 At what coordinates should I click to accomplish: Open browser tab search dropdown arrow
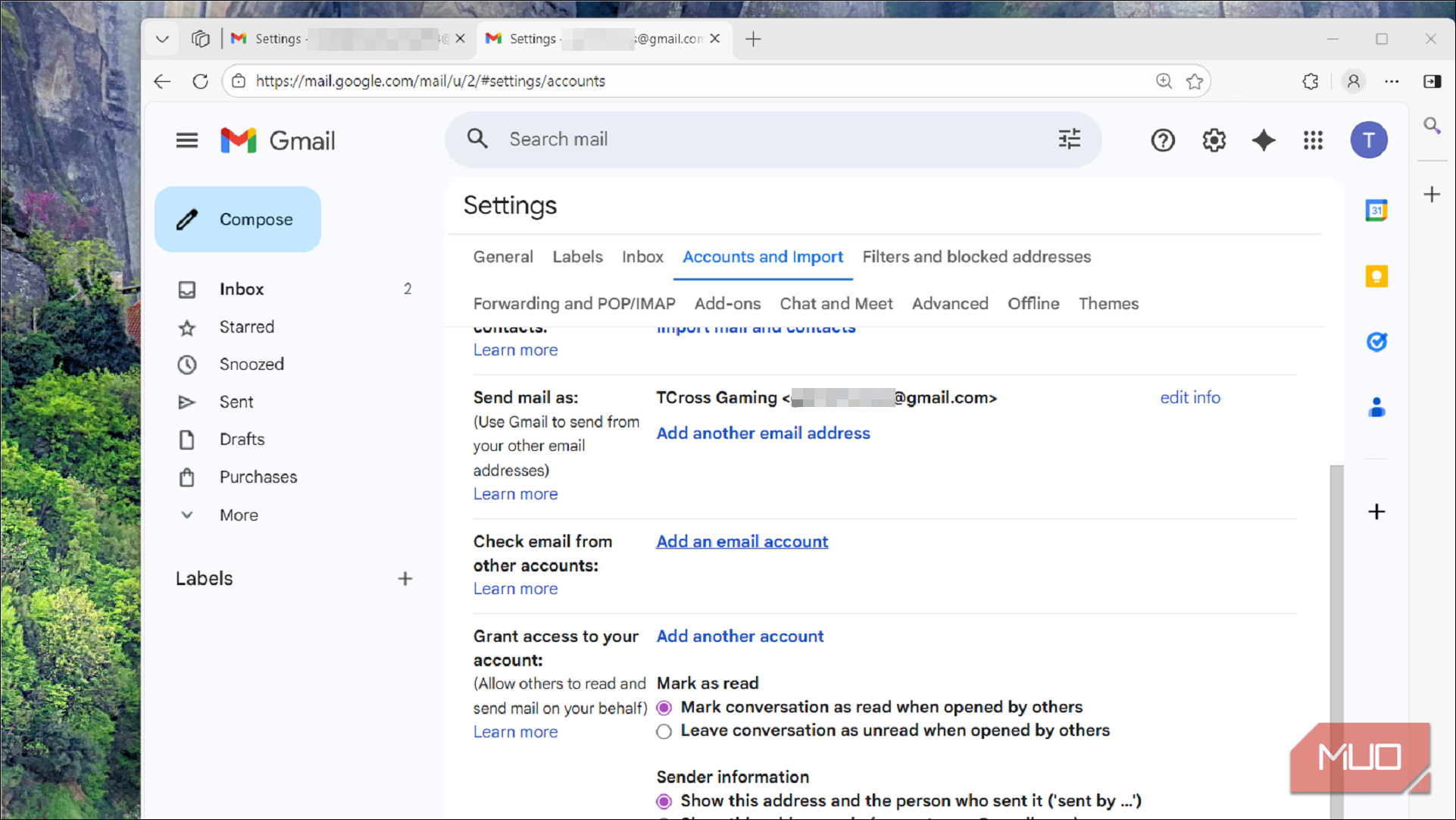pos(162,39)
